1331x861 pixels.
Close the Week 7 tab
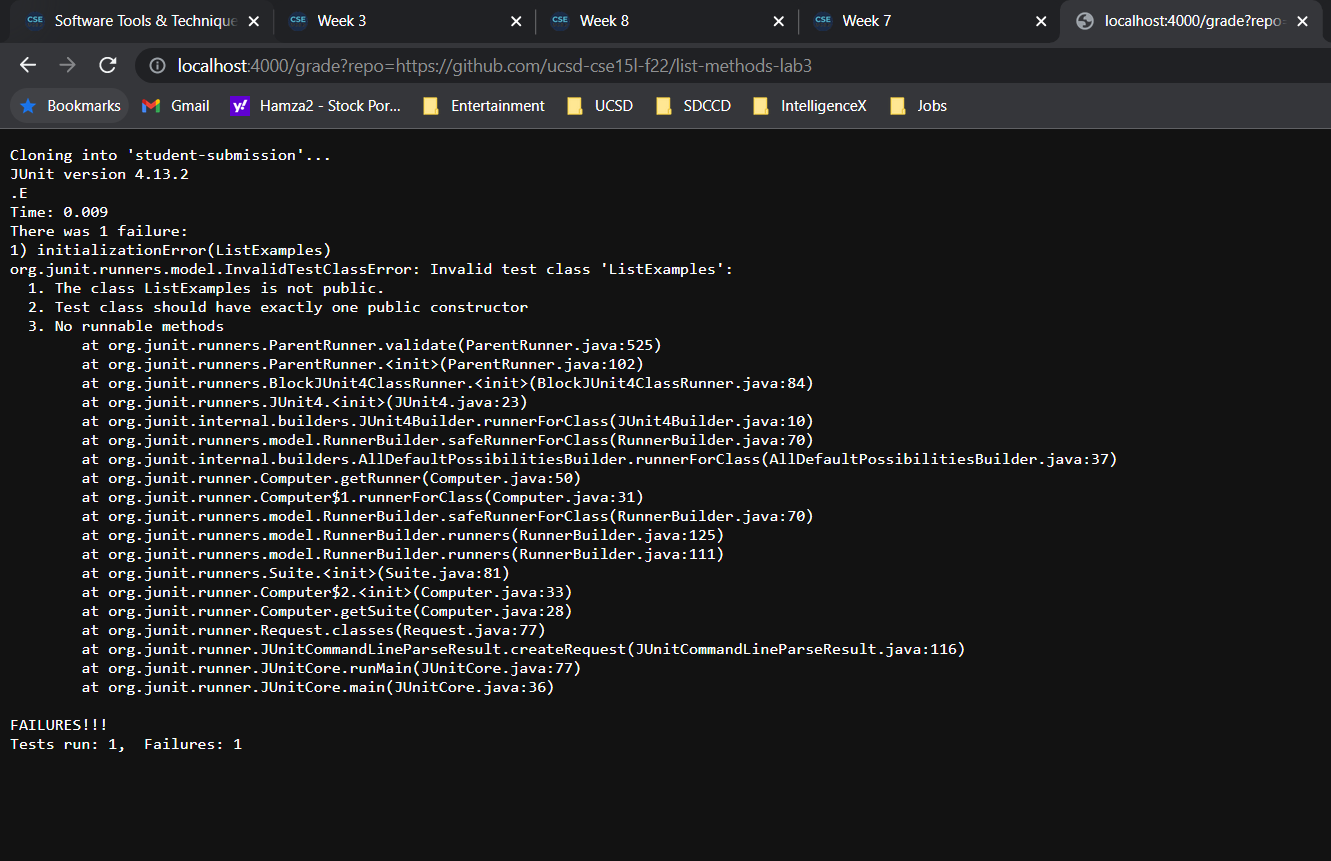(x=1041, y=21)
